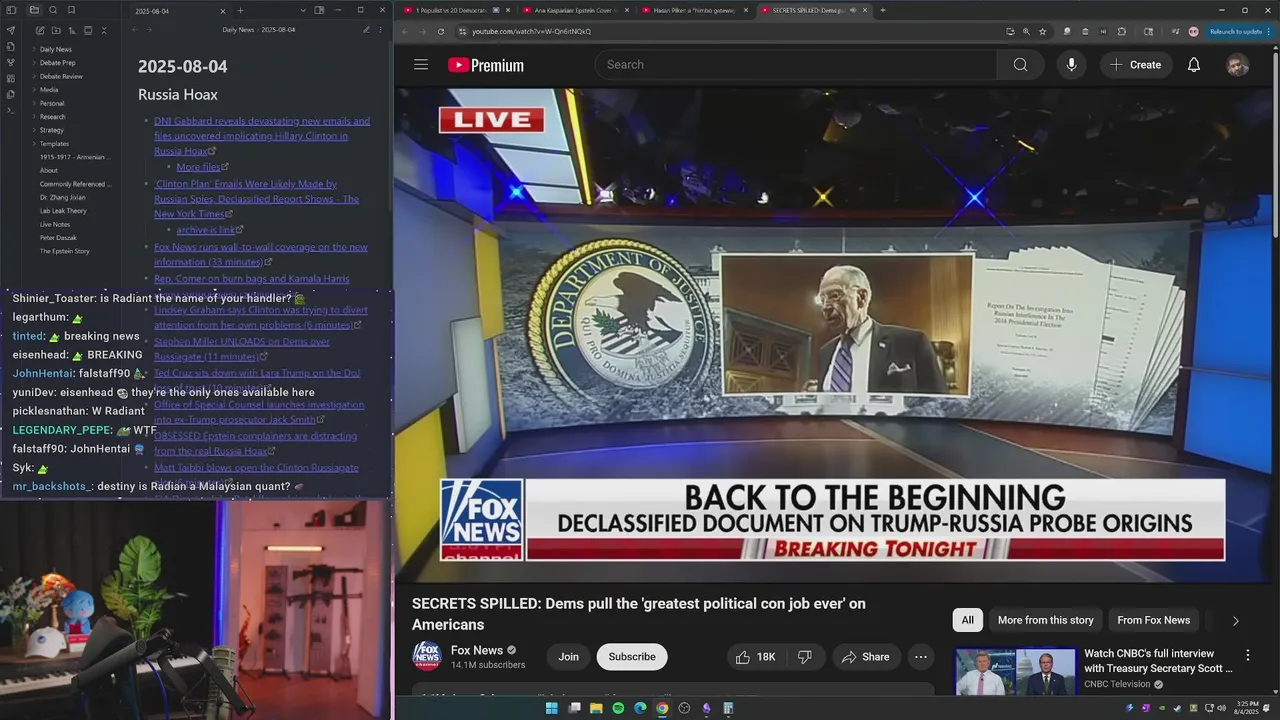Click the paper plane ribbon icon in Obsidian

pos(11,31)
